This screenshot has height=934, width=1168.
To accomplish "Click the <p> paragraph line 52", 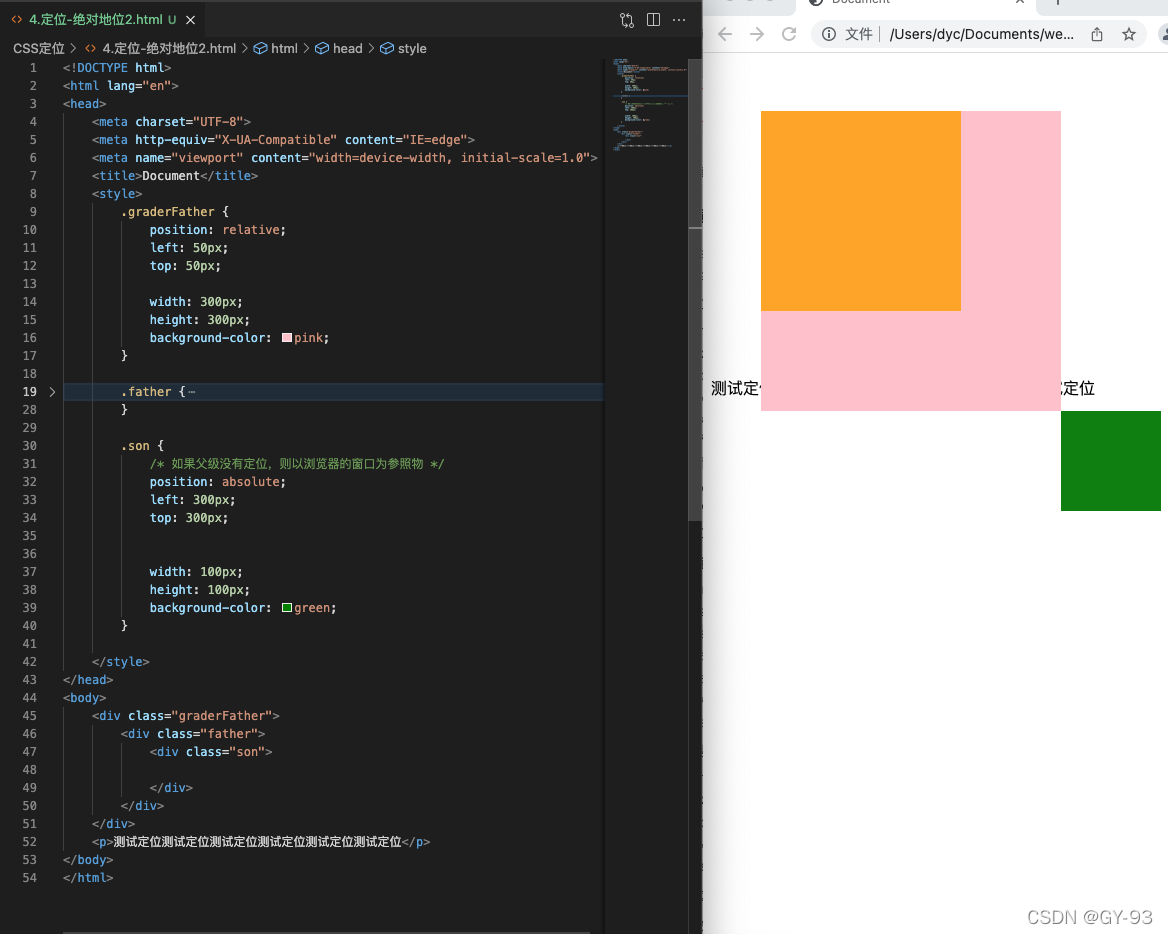I will [261, 842].
